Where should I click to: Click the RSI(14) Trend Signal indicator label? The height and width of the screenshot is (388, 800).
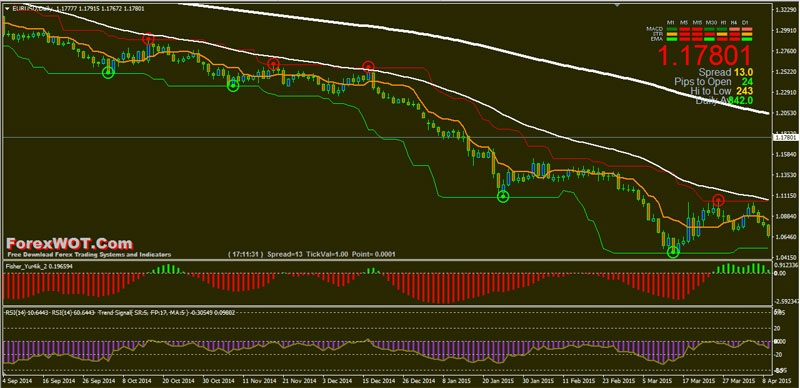pyautogui.click(x=120, y=312)
